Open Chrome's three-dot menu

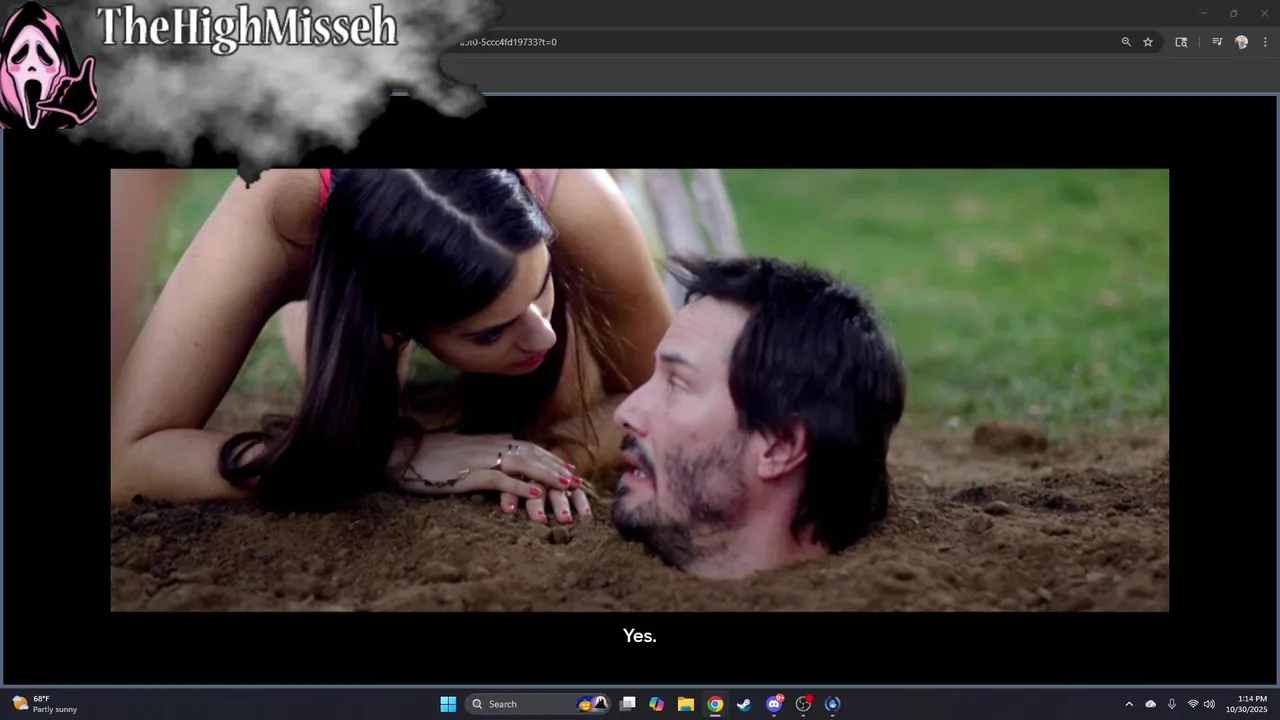tap(1265, 42)
